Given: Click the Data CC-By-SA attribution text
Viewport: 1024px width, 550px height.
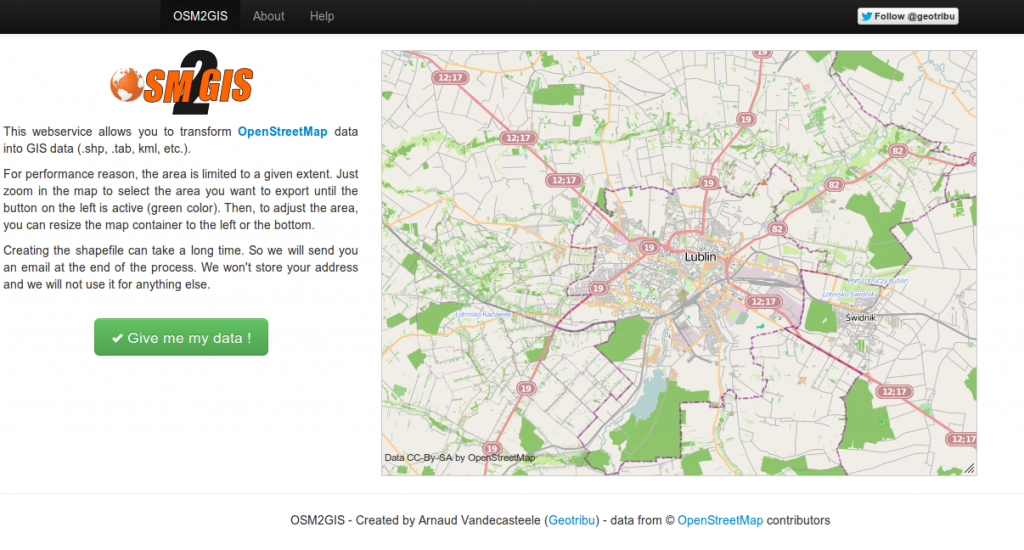Looking at the screenshot, I should tap(460, 457).
